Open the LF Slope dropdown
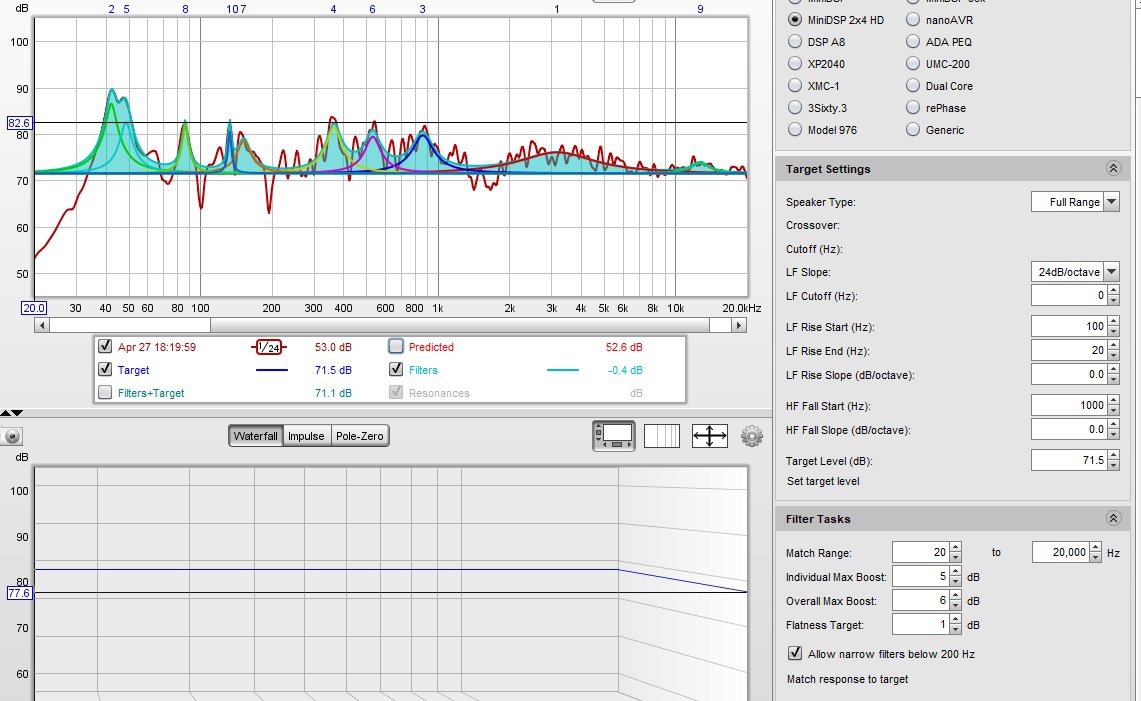This screenshot has width=1141, height=701. 1074,272
